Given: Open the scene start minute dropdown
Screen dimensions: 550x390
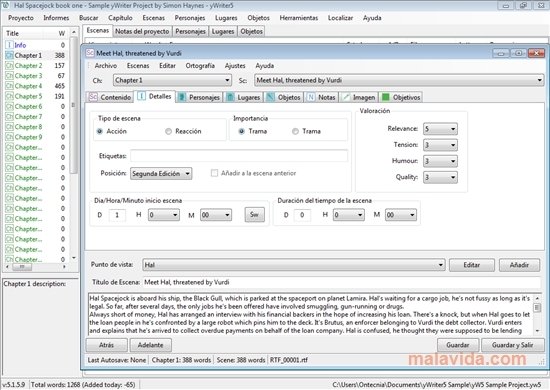Looking at the screenshot, I should coord(216,215).
